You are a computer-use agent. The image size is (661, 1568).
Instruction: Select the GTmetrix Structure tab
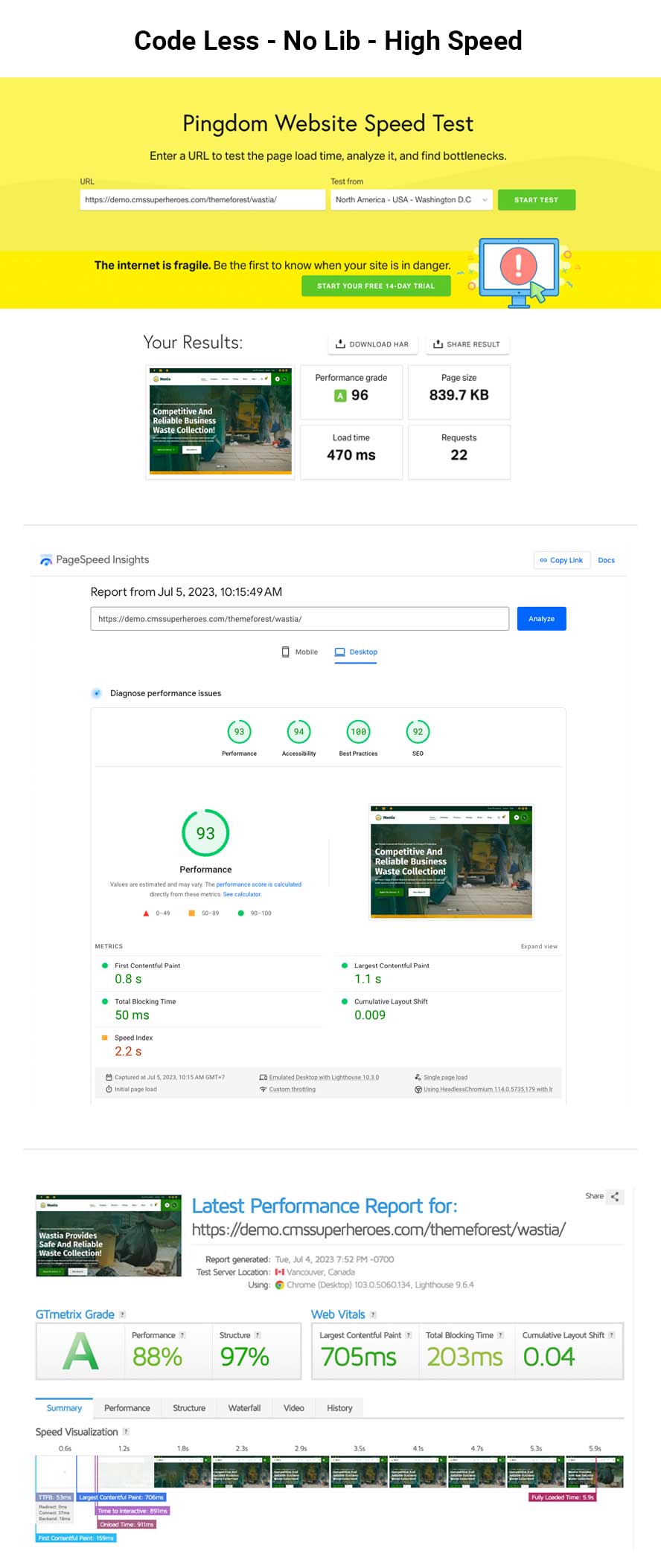[189, 1408]
